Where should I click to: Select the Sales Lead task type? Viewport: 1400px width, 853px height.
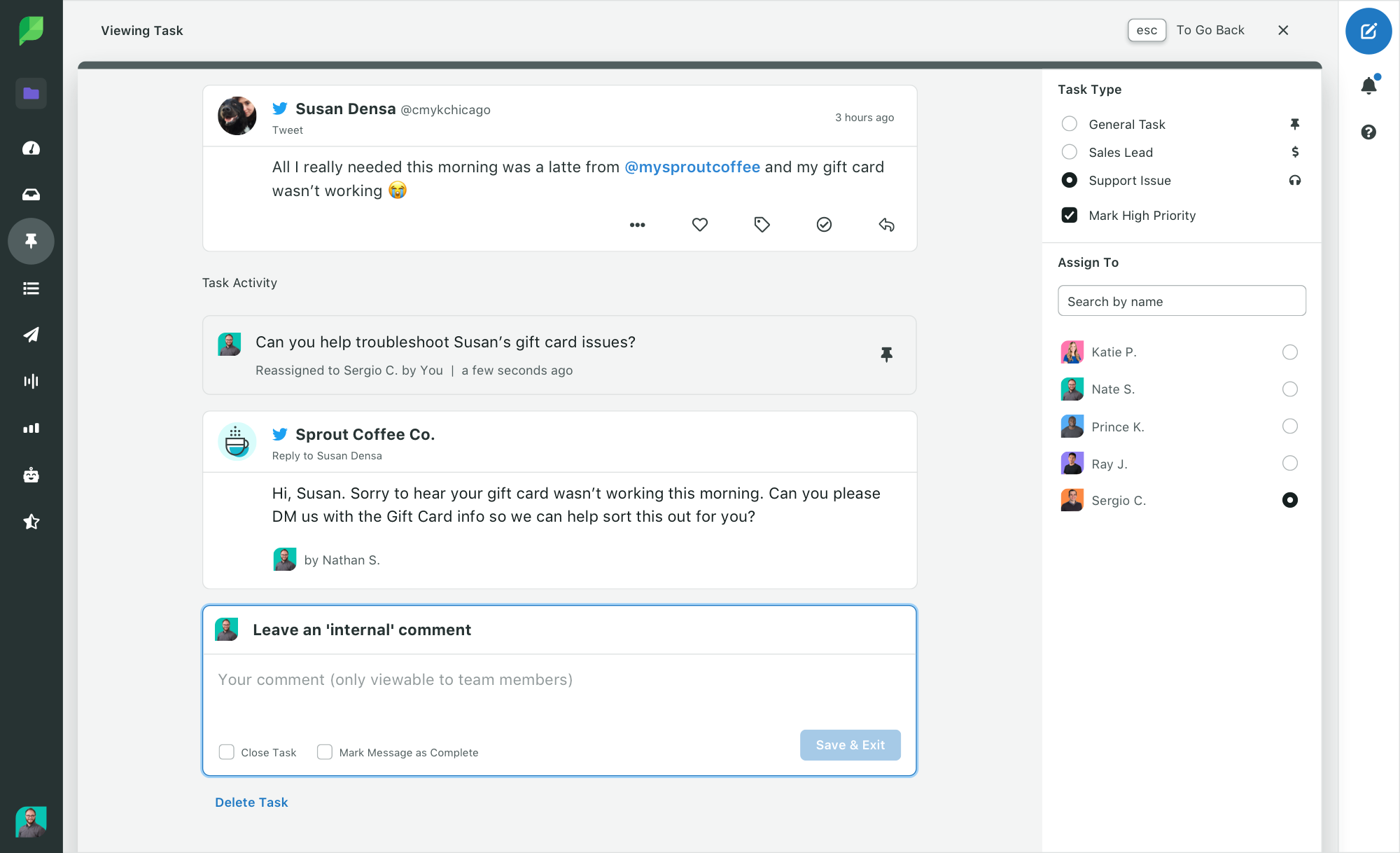pyautogui.click(x=1069, y=152)
